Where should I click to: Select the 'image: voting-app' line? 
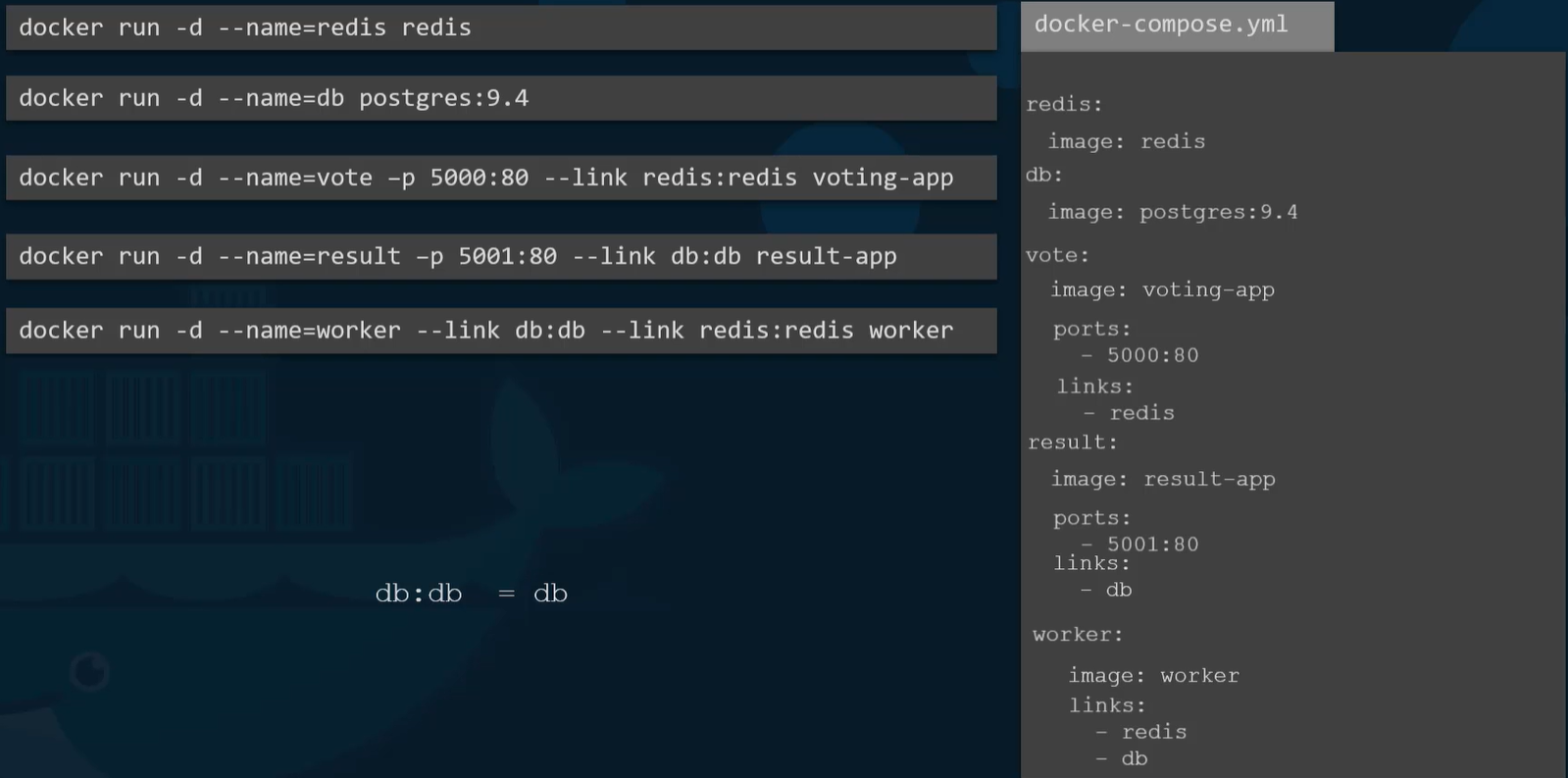point(1163,289)
